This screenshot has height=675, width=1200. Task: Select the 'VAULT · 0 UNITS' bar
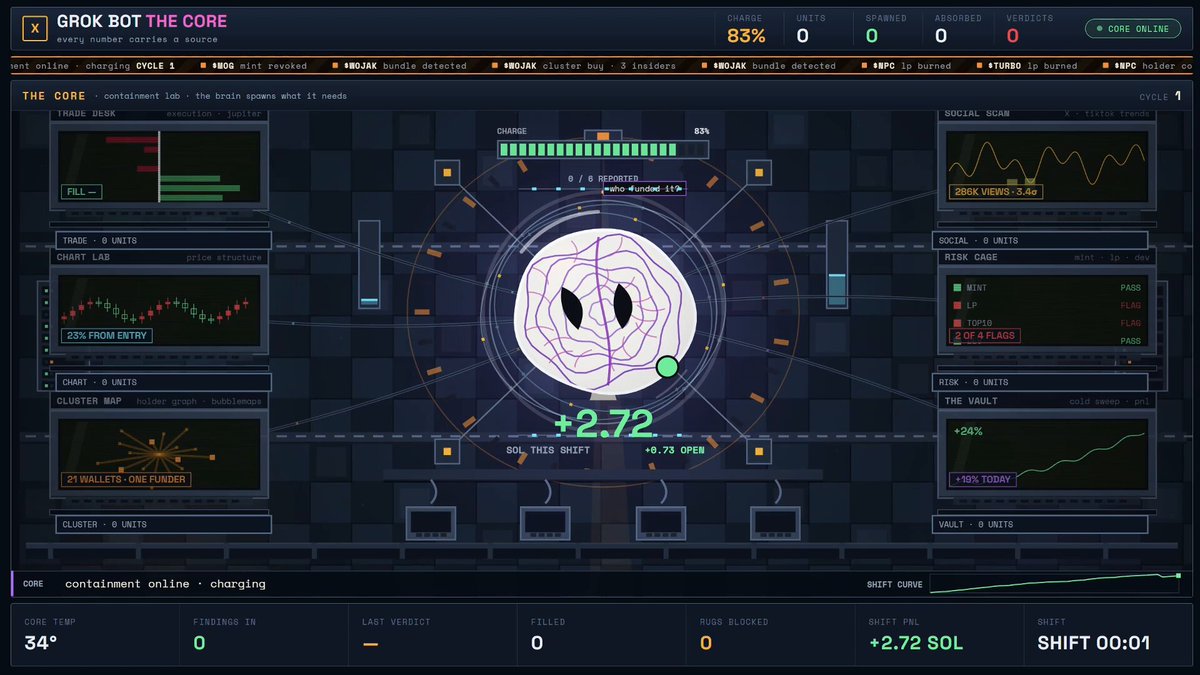[x=1039, y=524]
